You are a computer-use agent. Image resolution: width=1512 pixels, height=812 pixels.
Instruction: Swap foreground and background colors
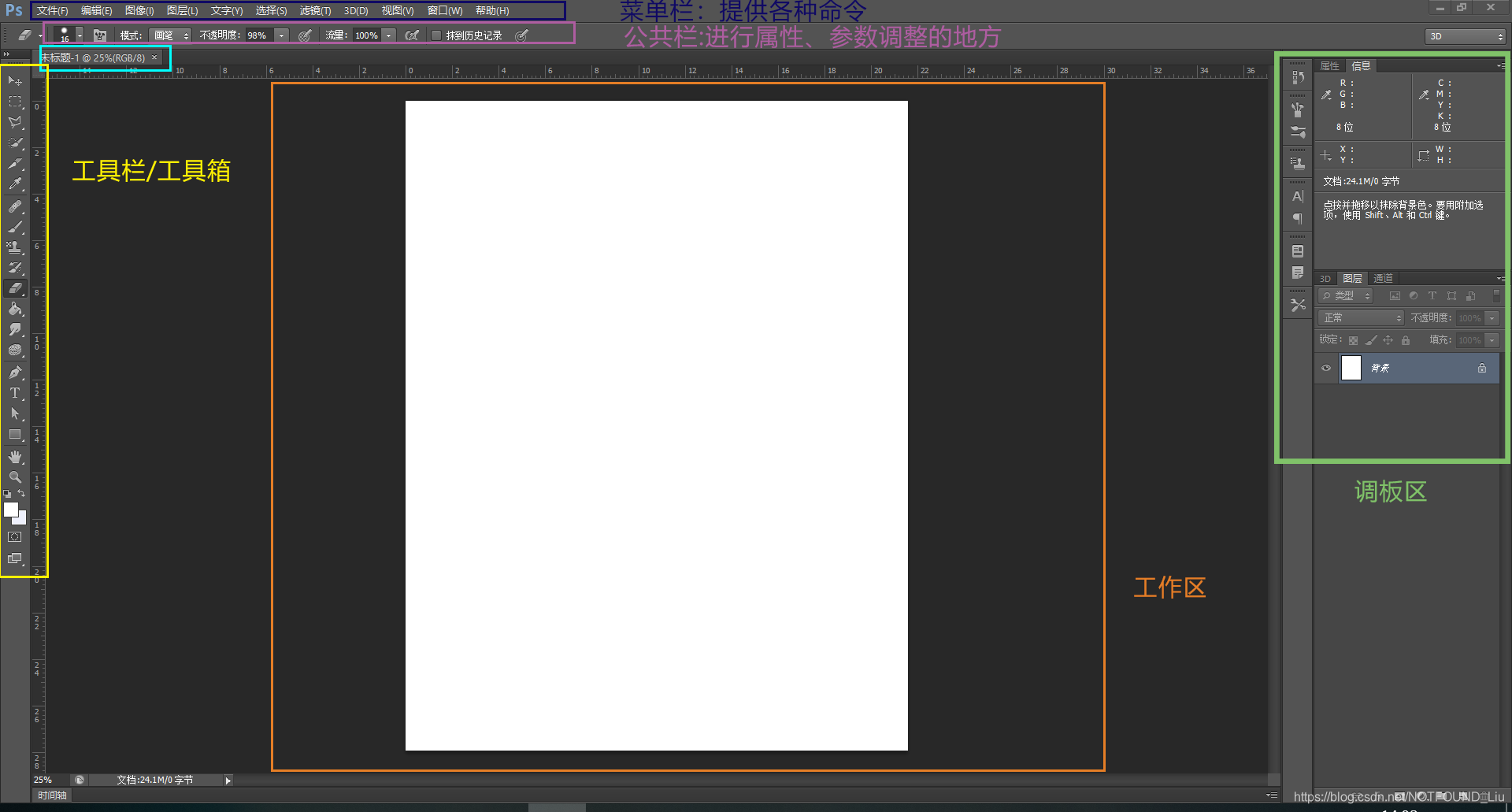tap(22, 494)
